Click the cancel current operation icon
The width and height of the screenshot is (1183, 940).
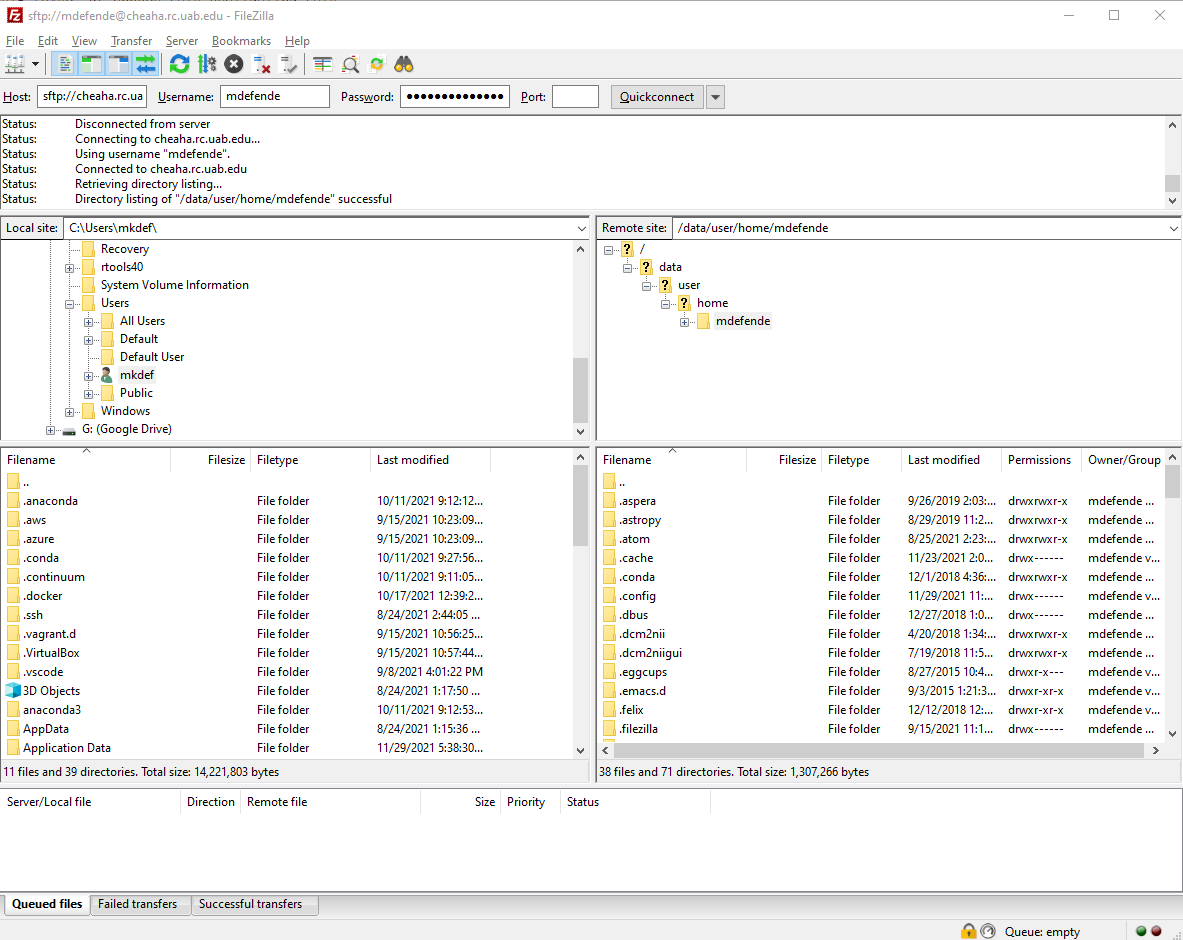234,64
